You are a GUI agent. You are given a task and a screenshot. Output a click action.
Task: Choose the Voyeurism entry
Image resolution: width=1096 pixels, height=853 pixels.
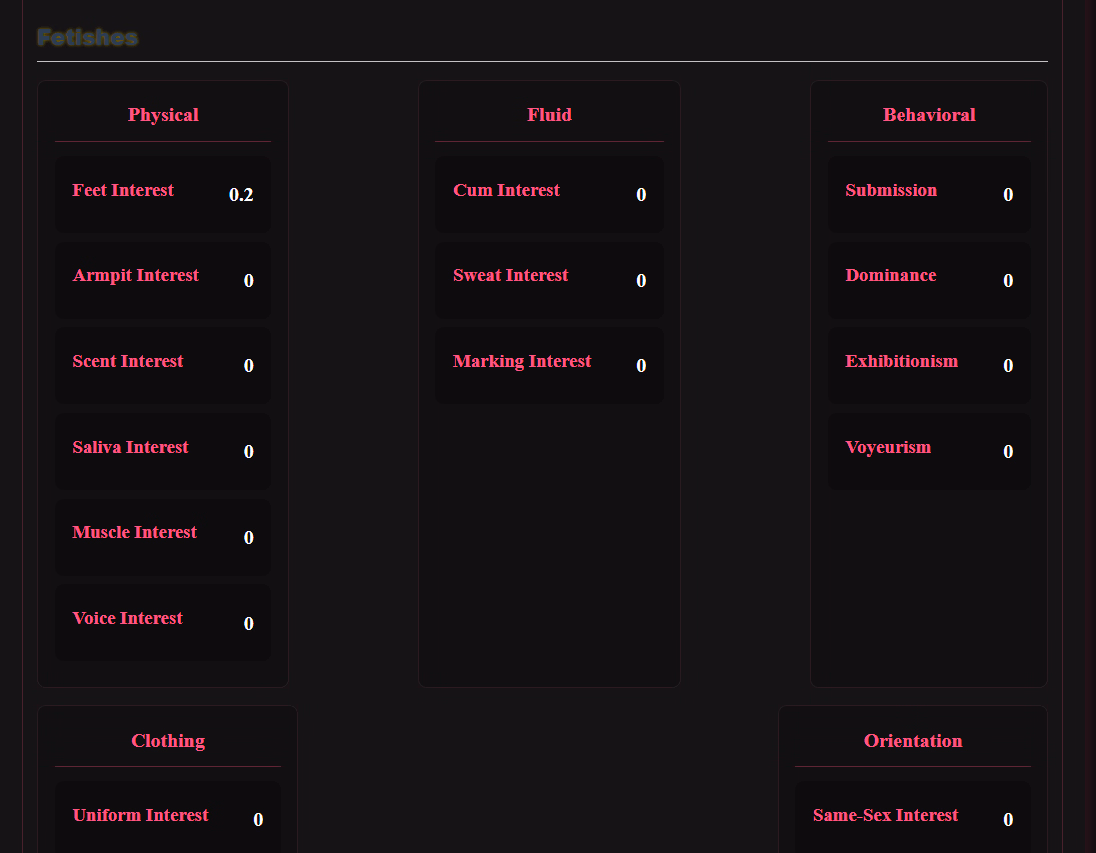tap(928, 451)
